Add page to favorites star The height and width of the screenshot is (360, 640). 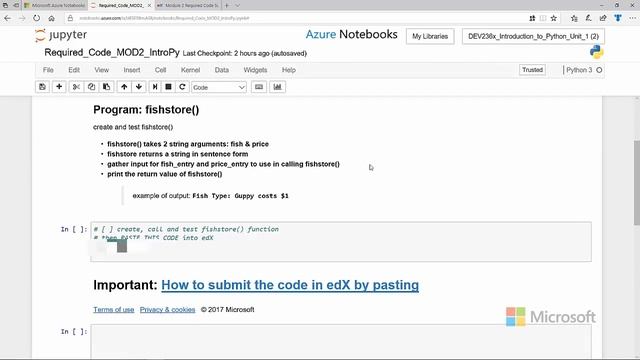click(553, 18)
